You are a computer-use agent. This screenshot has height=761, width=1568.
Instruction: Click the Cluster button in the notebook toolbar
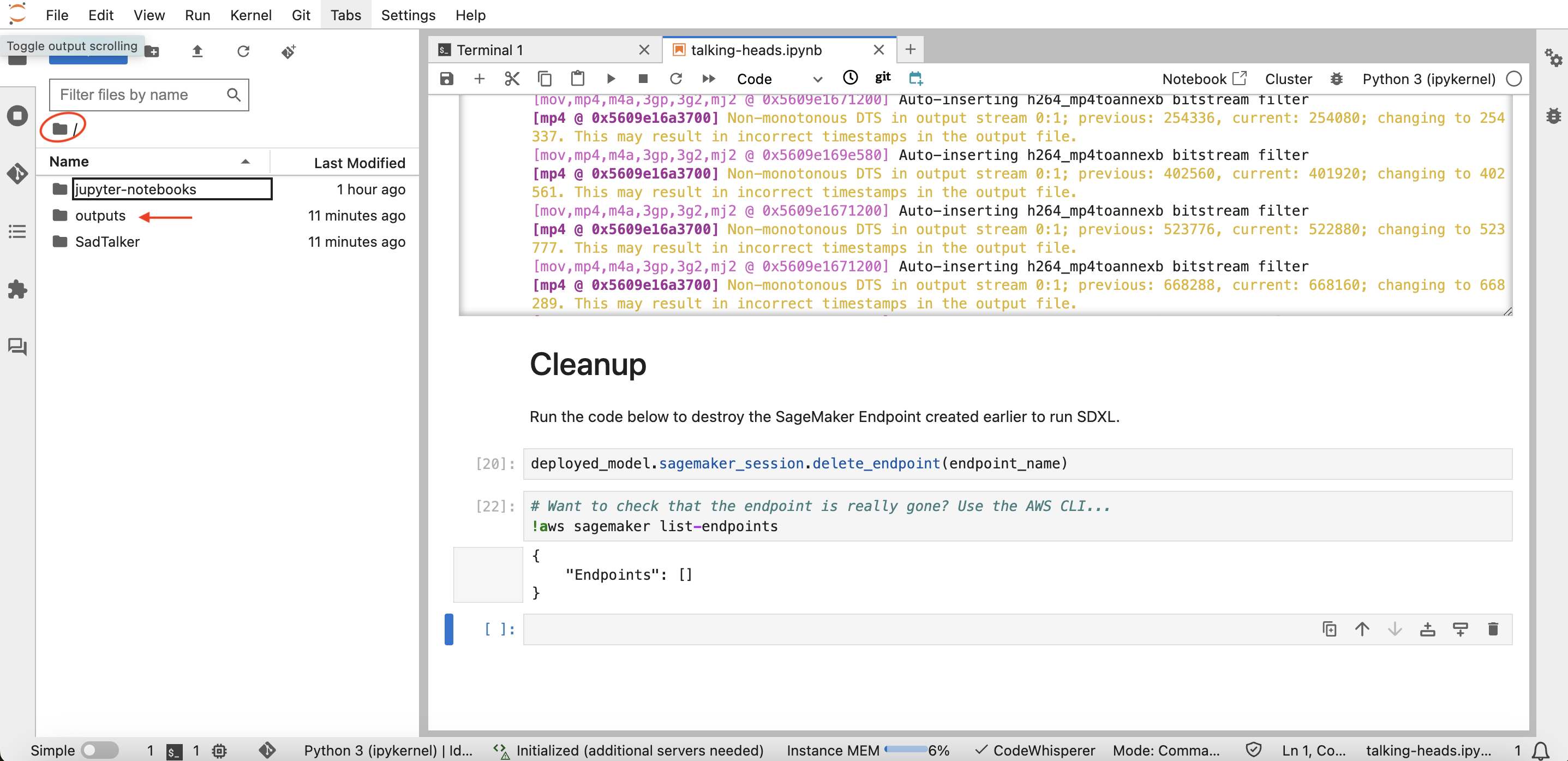click(x=1288, y=79)
